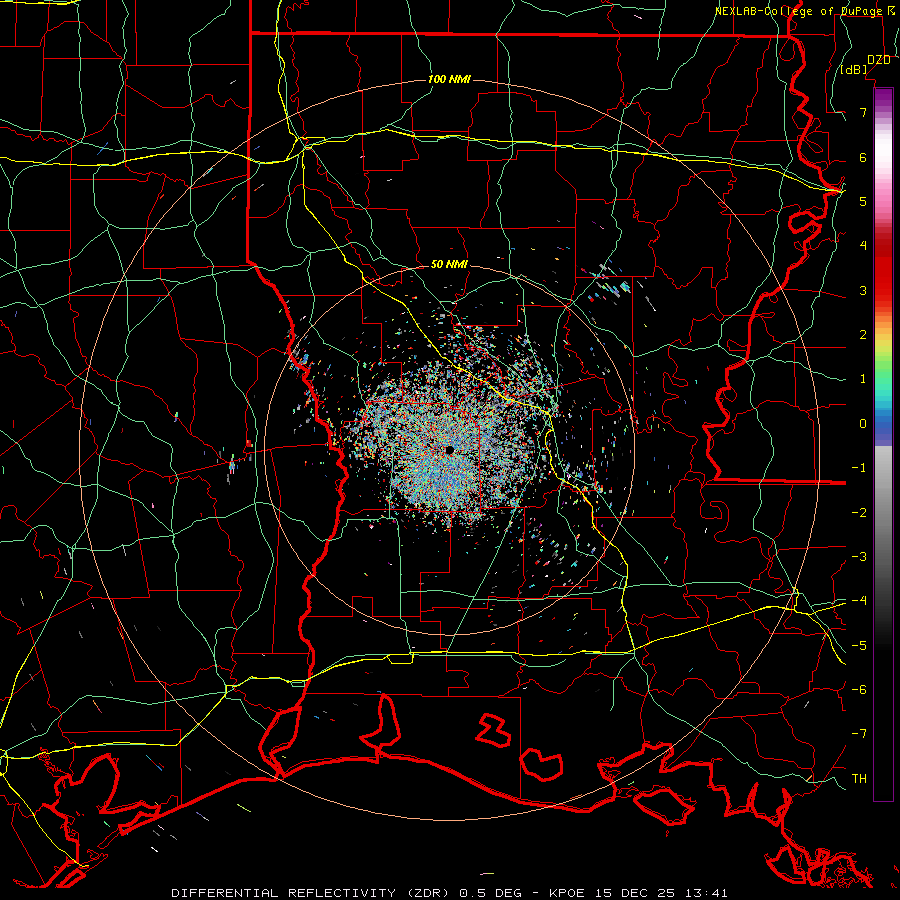Click the 6 dB value on the scale
The width and height of the screenshot is (900, 900).
[863, 157]
